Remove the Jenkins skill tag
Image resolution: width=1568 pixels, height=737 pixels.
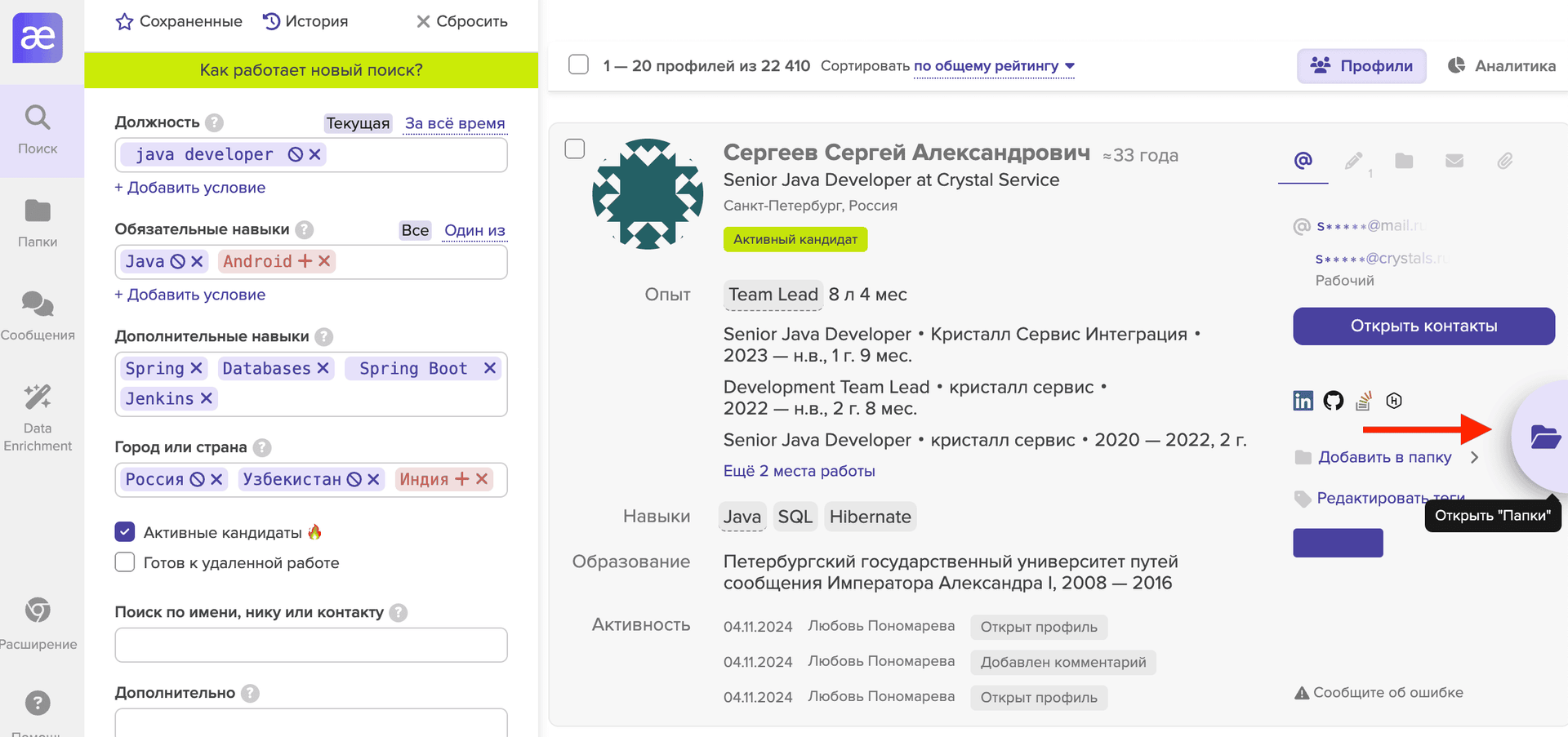pyautogui.click(x=207, y=398)
